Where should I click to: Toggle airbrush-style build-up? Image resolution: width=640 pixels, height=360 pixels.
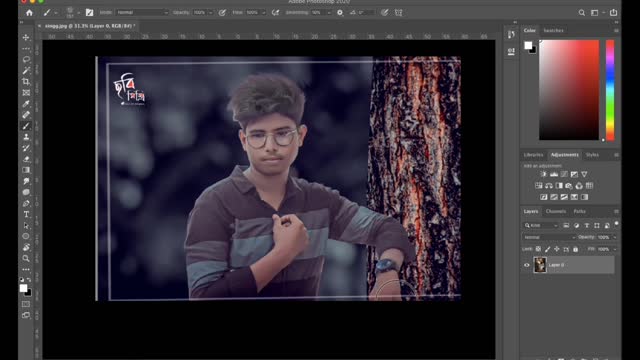pyautogui.click(x=276, y=13)
